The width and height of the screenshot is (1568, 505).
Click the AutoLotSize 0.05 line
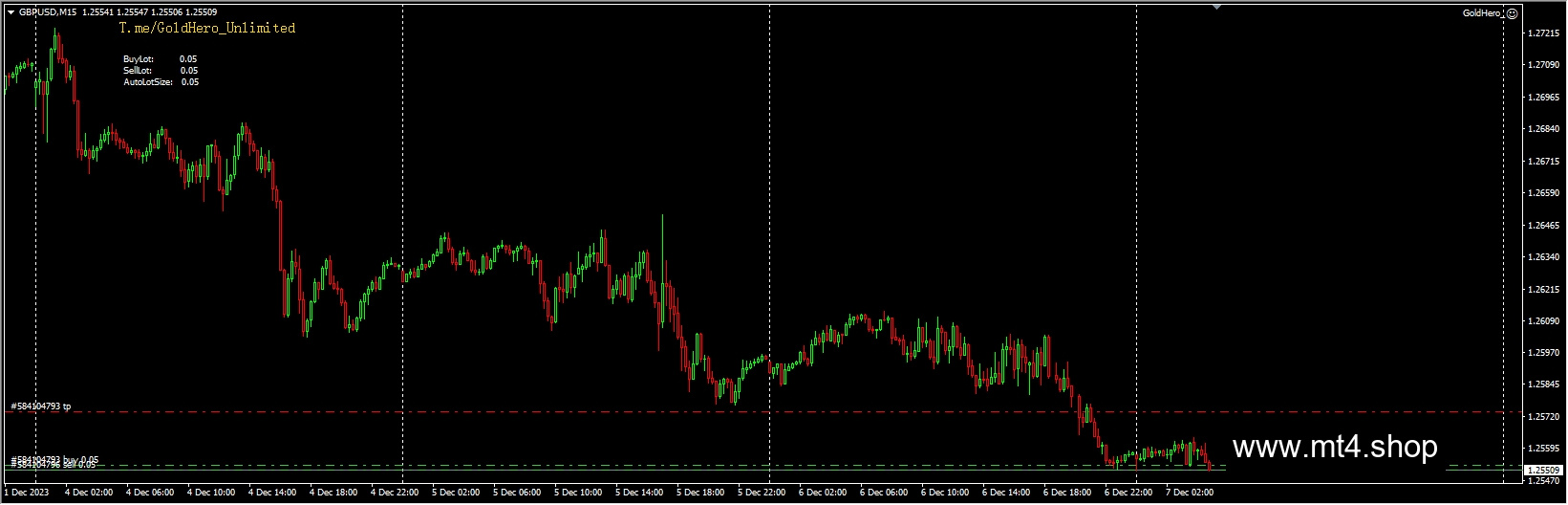(161, 82)
